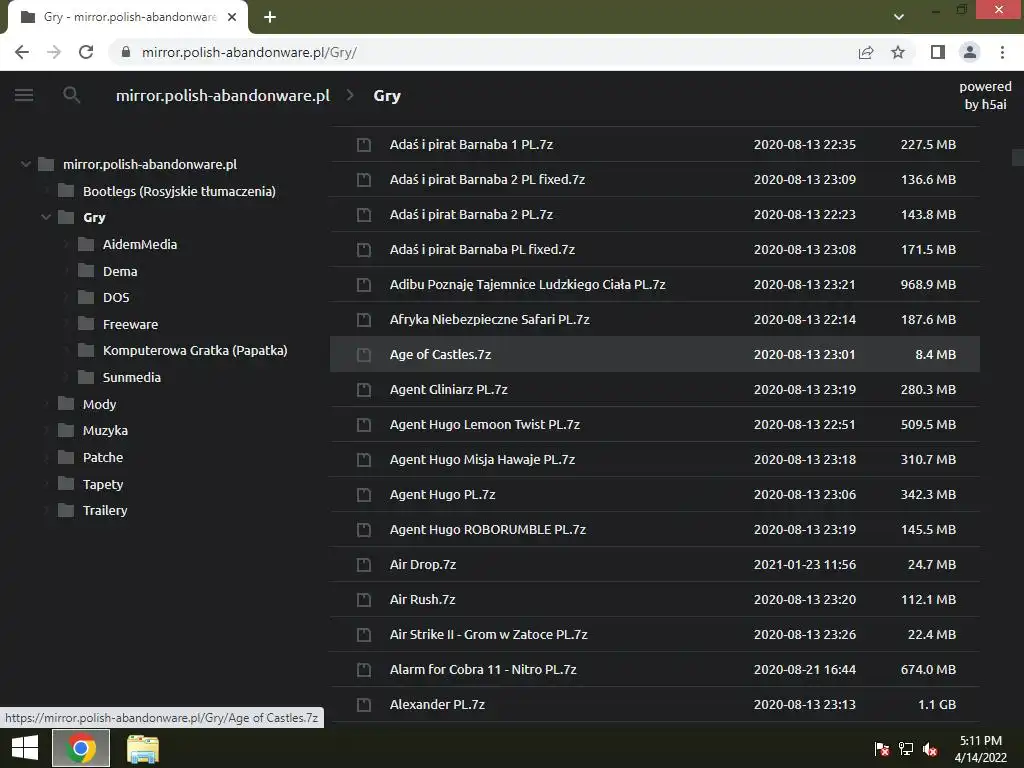Viewport: 1024px width, 768px height.
Task: Download Adibu Poznaję Tajemnice Ludzkiego Ciała PL.7z
Action: [x=654, y=285]
